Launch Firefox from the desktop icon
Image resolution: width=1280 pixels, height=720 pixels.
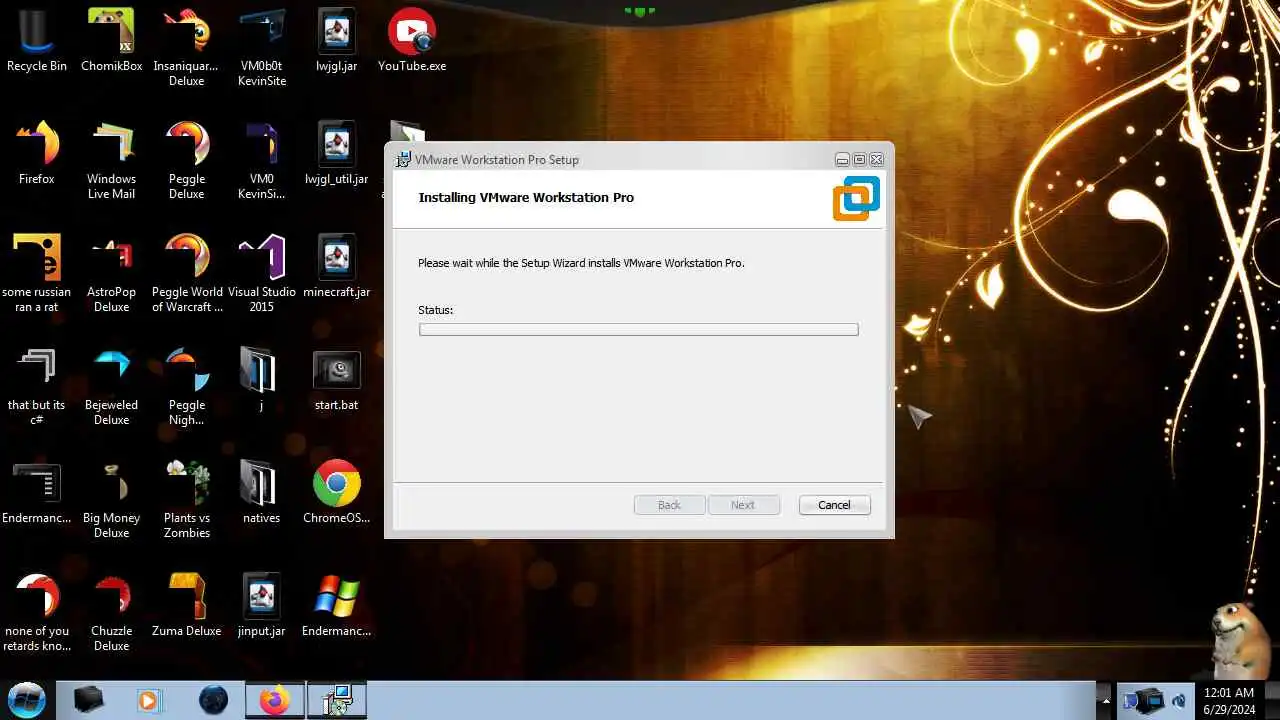(x=36, y=153)
